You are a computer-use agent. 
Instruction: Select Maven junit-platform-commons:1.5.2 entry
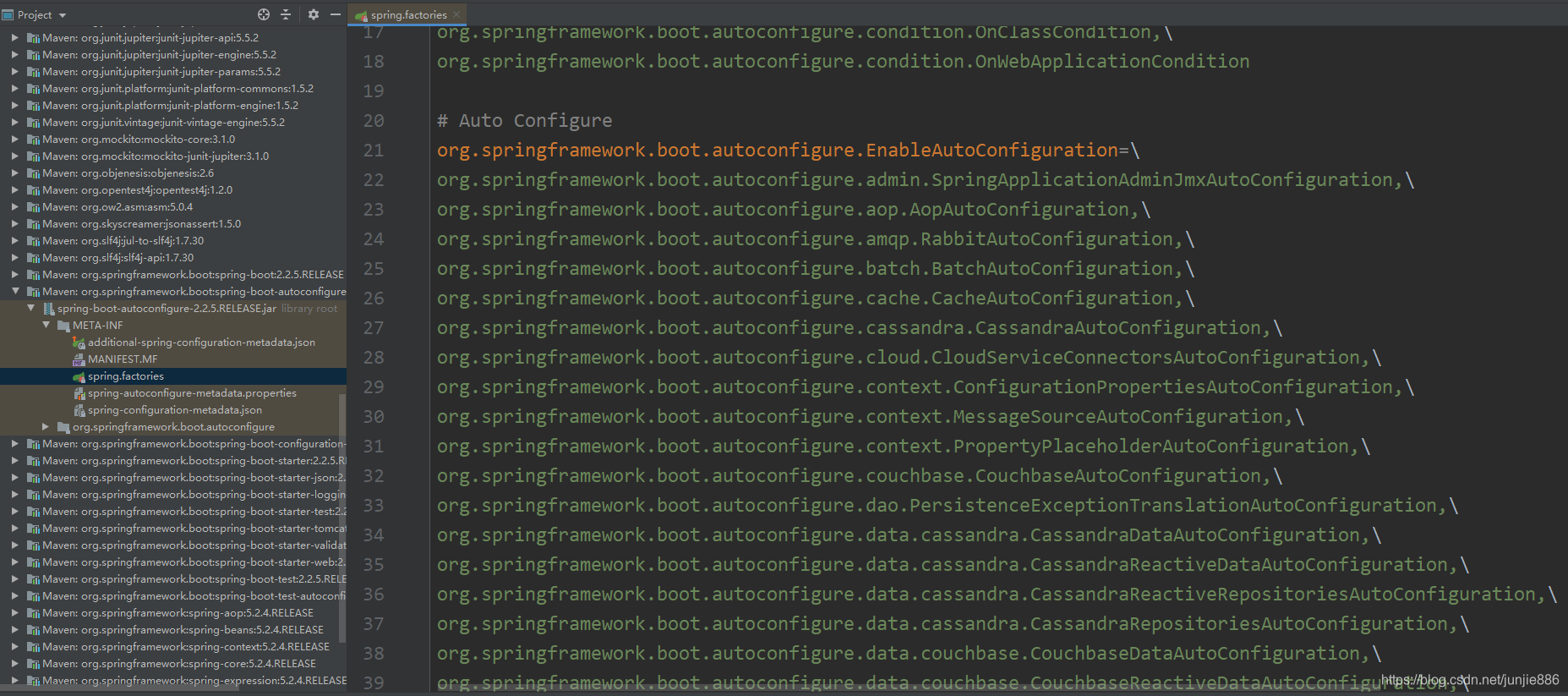pyautogui.click(x=178, y=89)
